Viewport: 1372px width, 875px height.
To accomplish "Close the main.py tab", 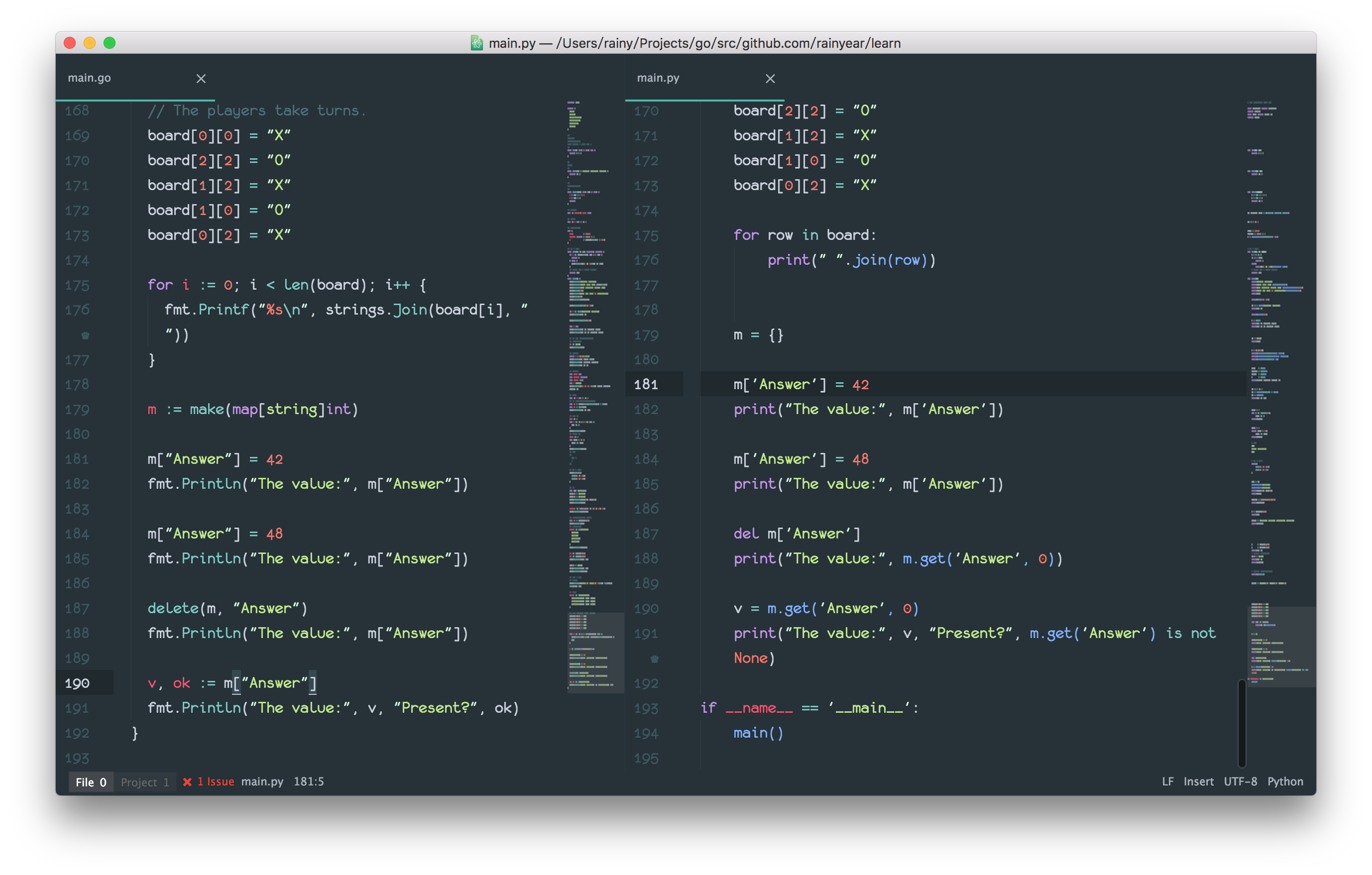I will (770, 79).
